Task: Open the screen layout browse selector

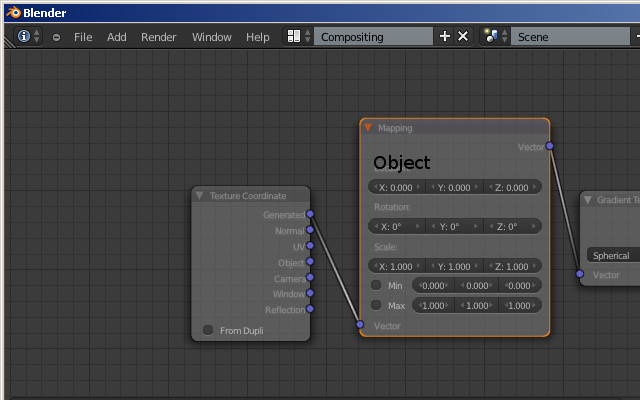Action: tap(298, 36)
